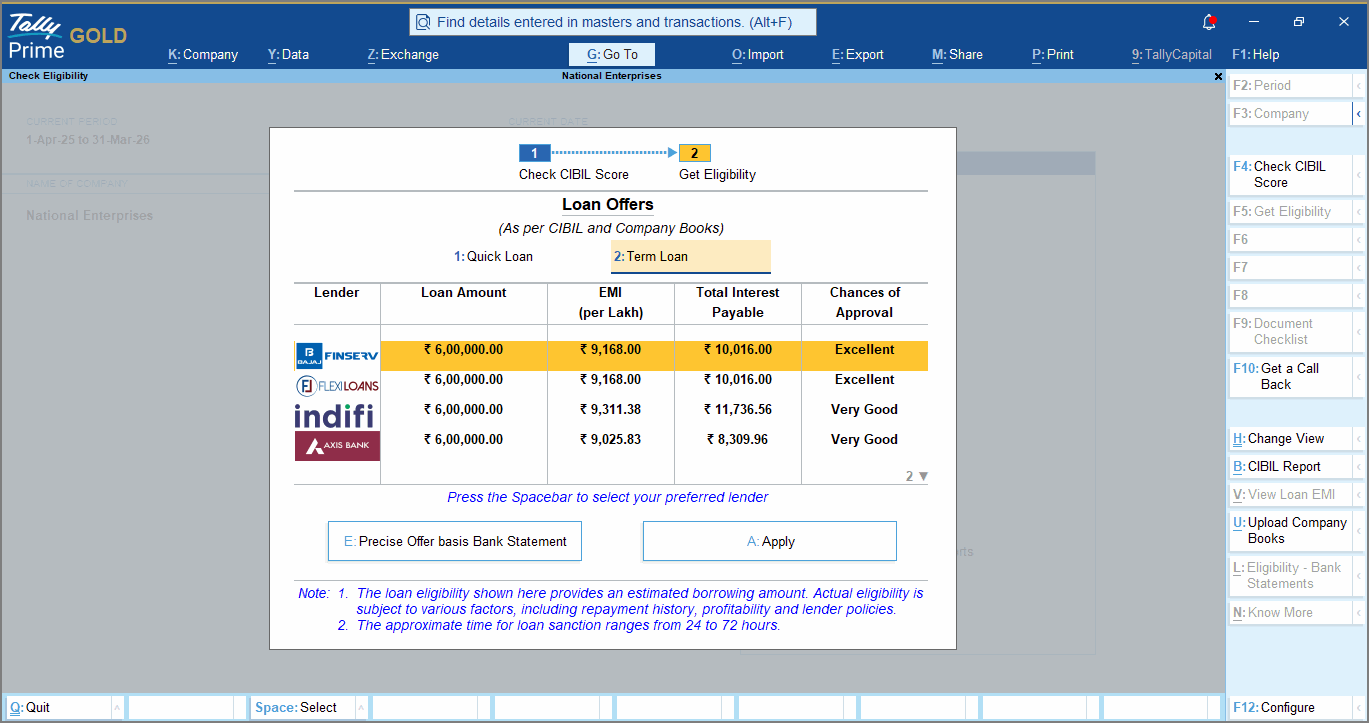Collapse the right panel at Company chevron
This screenshot has height=723, width=1369.
pos(1359,114)
